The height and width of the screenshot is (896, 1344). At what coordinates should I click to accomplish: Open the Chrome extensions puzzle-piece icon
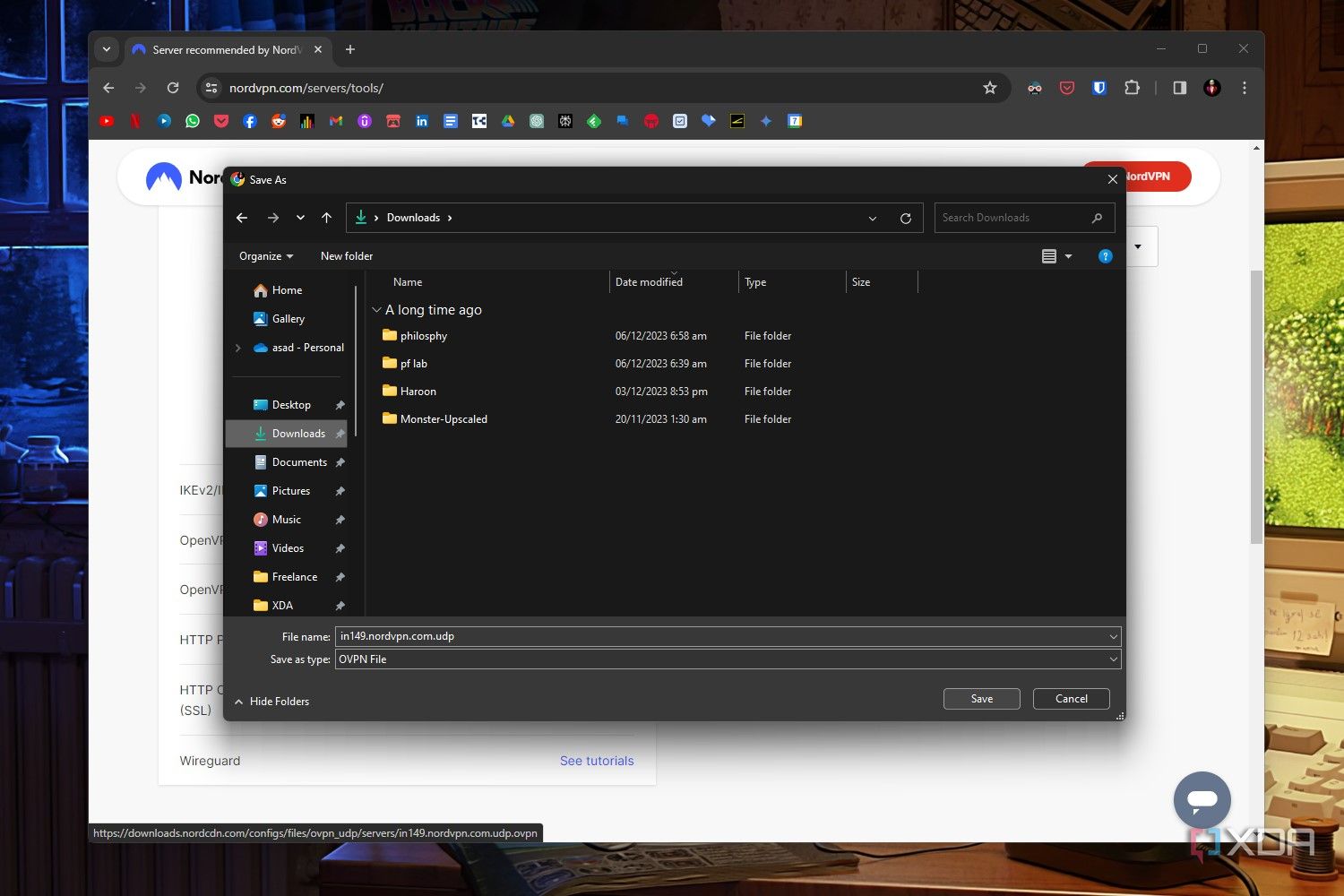1132,88
